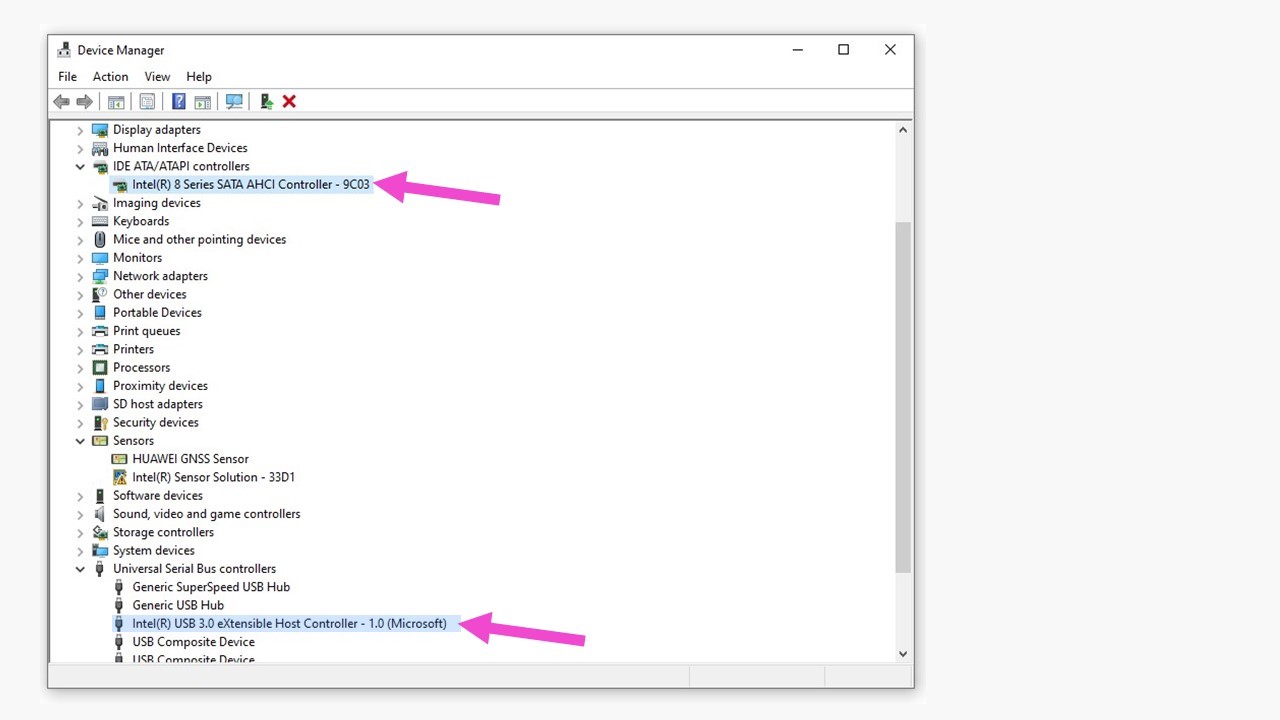Click Scan for hardware changes toolbar icon

(x=235, y=102)
